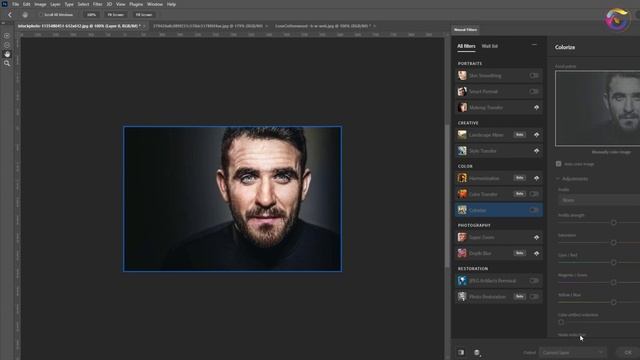This screenshot has width=640, height=360.
Task: Pick the add-to-selection brush tool
Action: coord(7,36)
